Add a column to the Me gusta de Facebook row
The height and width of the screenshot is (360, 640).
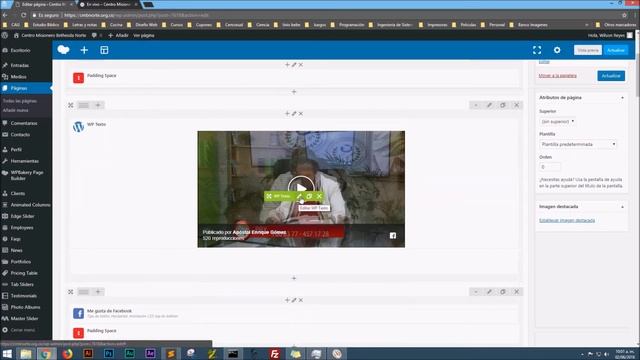point(98,292)
